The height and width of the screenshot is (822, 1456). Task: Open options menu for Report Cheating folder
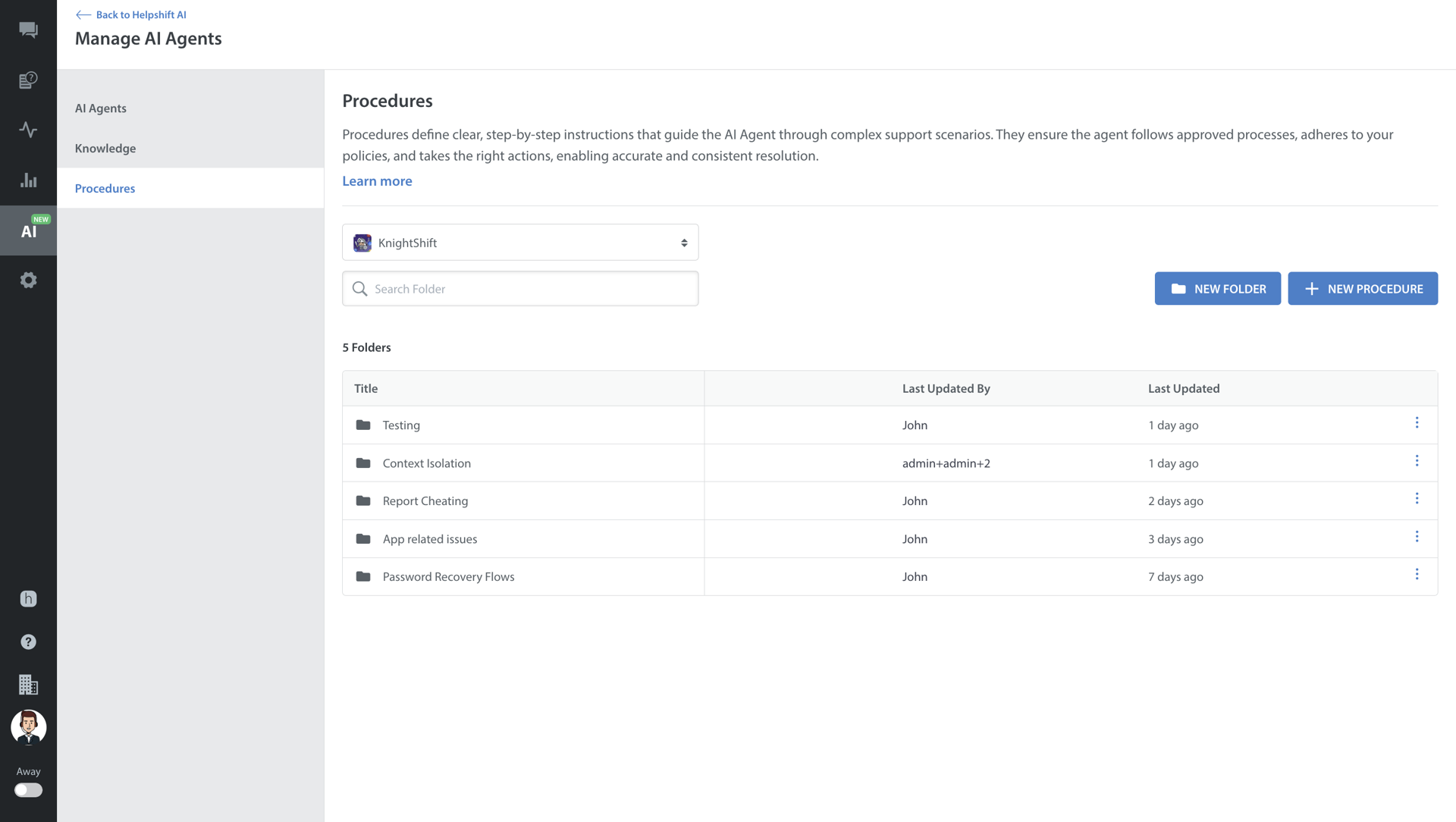(x=1417, y=499)
